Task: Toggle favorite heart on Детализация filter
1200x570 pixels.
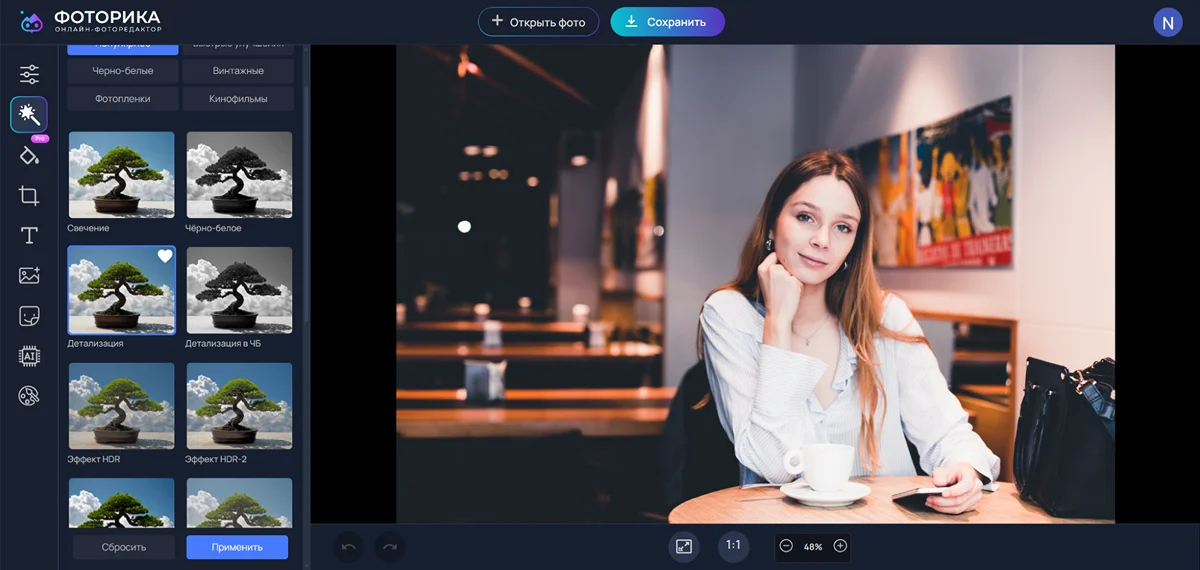Action: click(x=165, y=257)
